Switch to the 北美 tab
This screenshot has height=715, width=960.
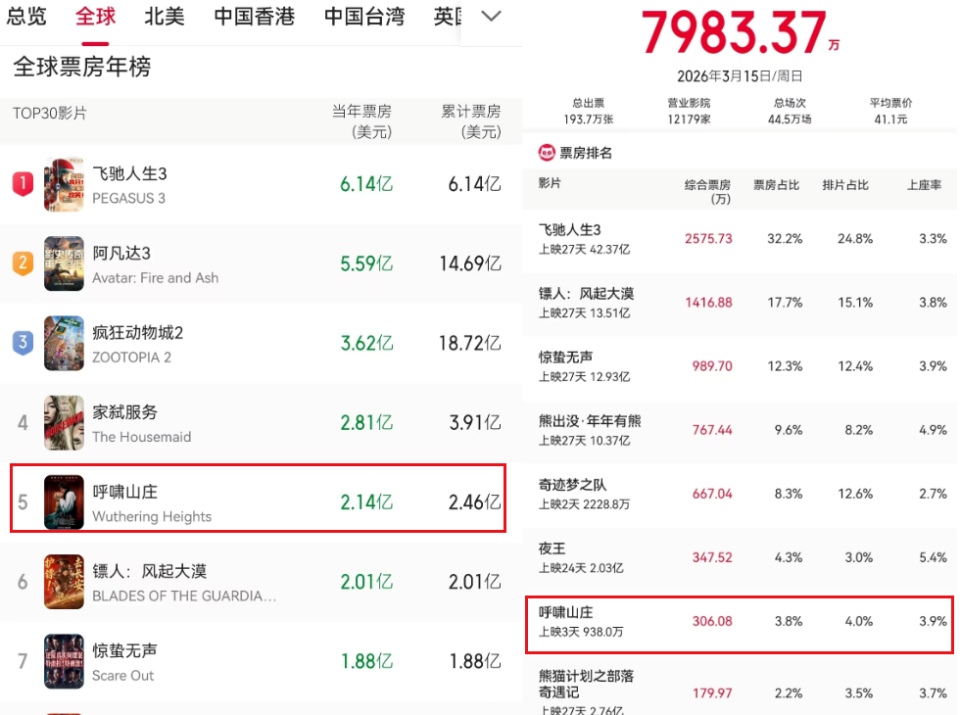(164, 16)
